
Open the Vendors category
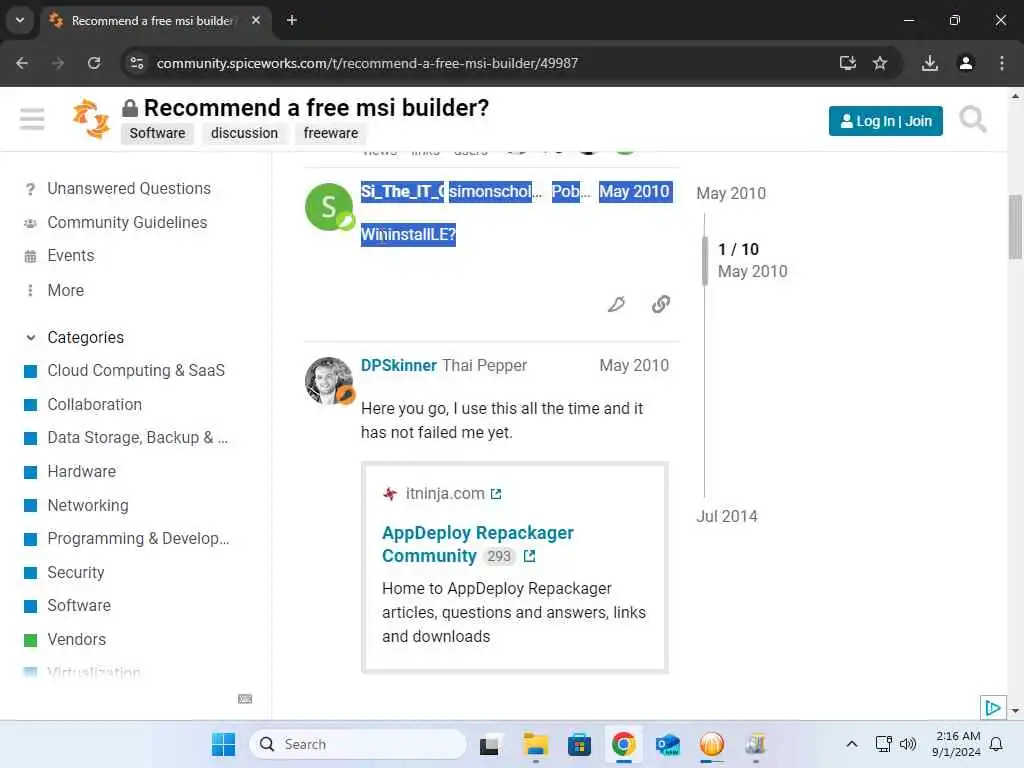click(76, 640)
